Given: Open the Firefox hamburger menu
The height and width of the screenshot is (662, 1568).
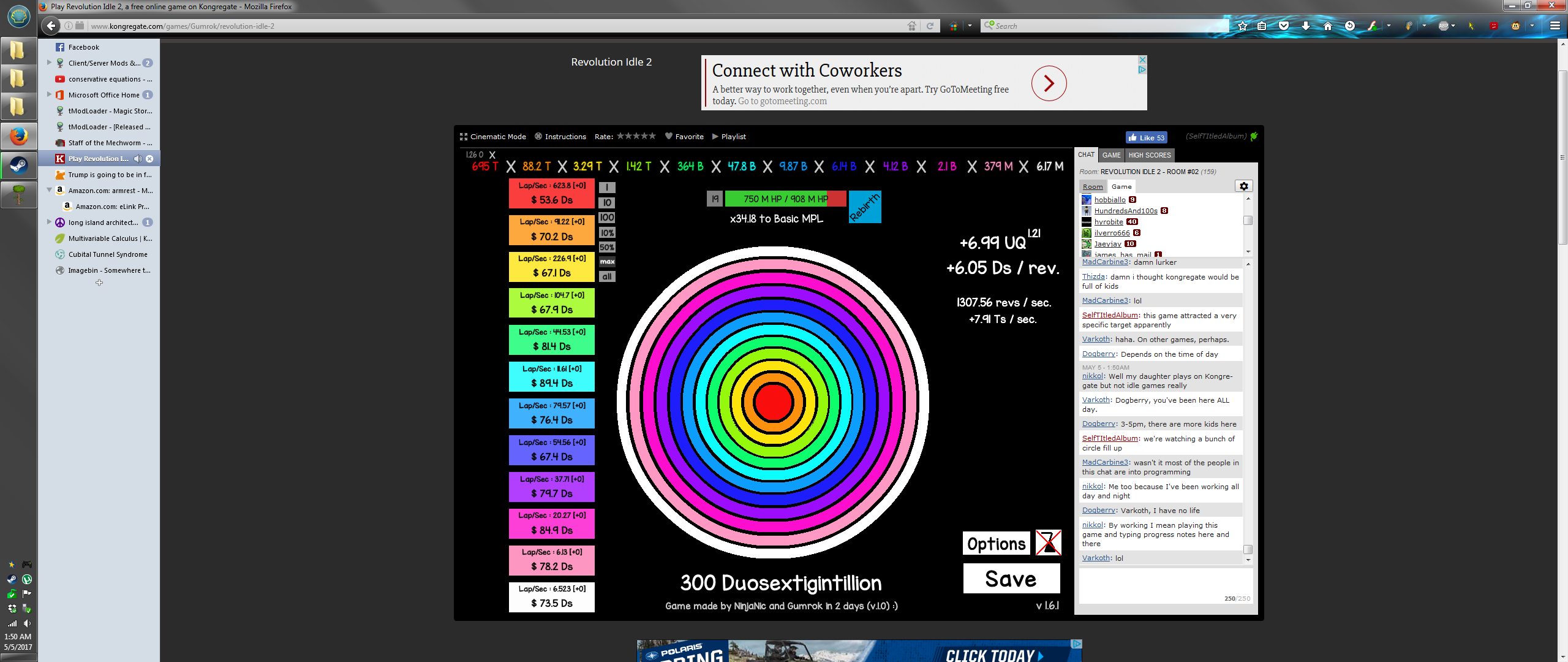Looking at the screenshot, I should (1555, 26).
